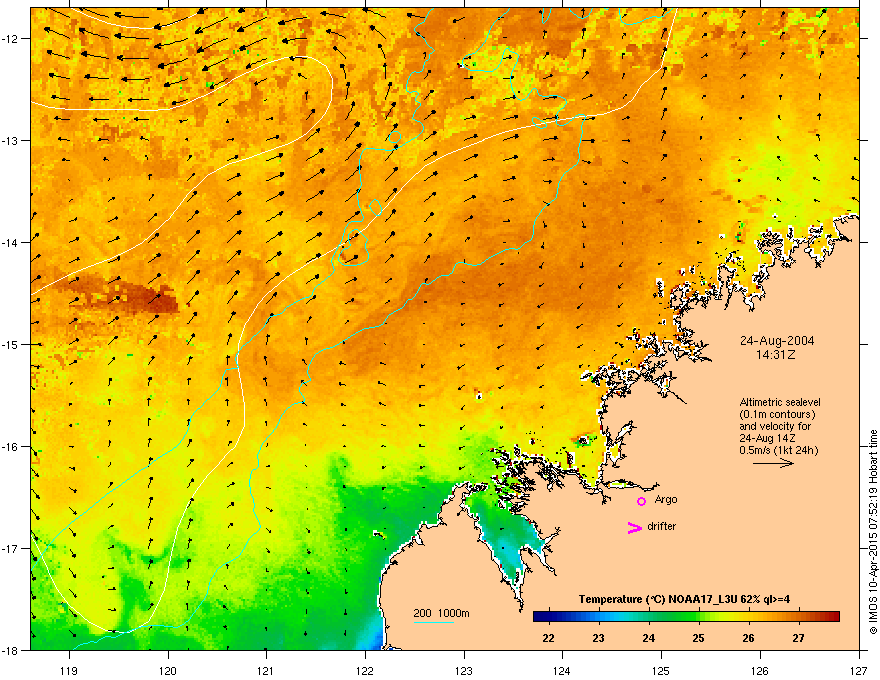The image size is (880, 680).
Task: Click longitude label 119 on bottom axis
Action: click(x=69, y=671)
